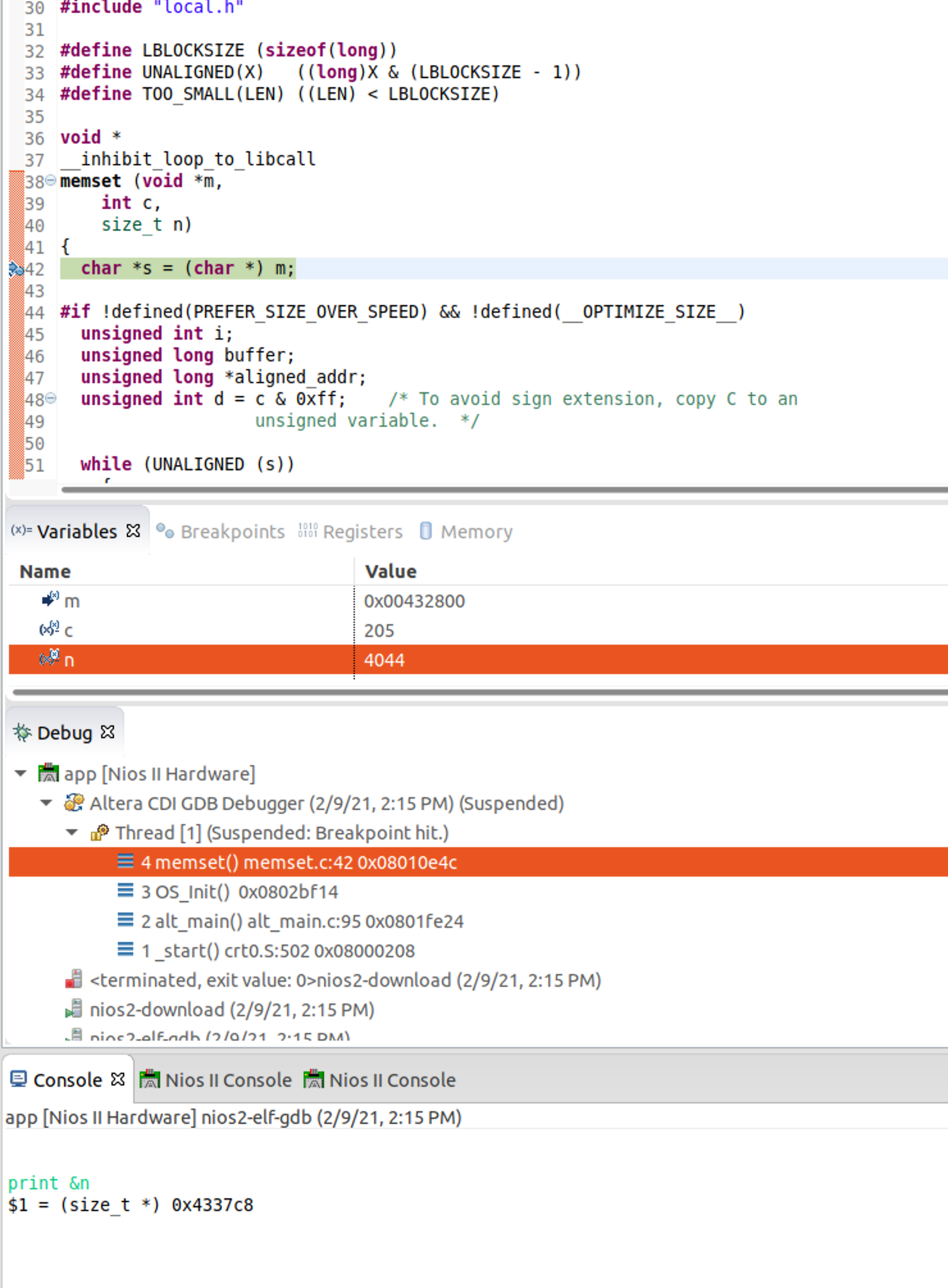
Task: Select the Altera CDI GDB Debugger entry
Action: pyautogui.click(x=327, y=804)
